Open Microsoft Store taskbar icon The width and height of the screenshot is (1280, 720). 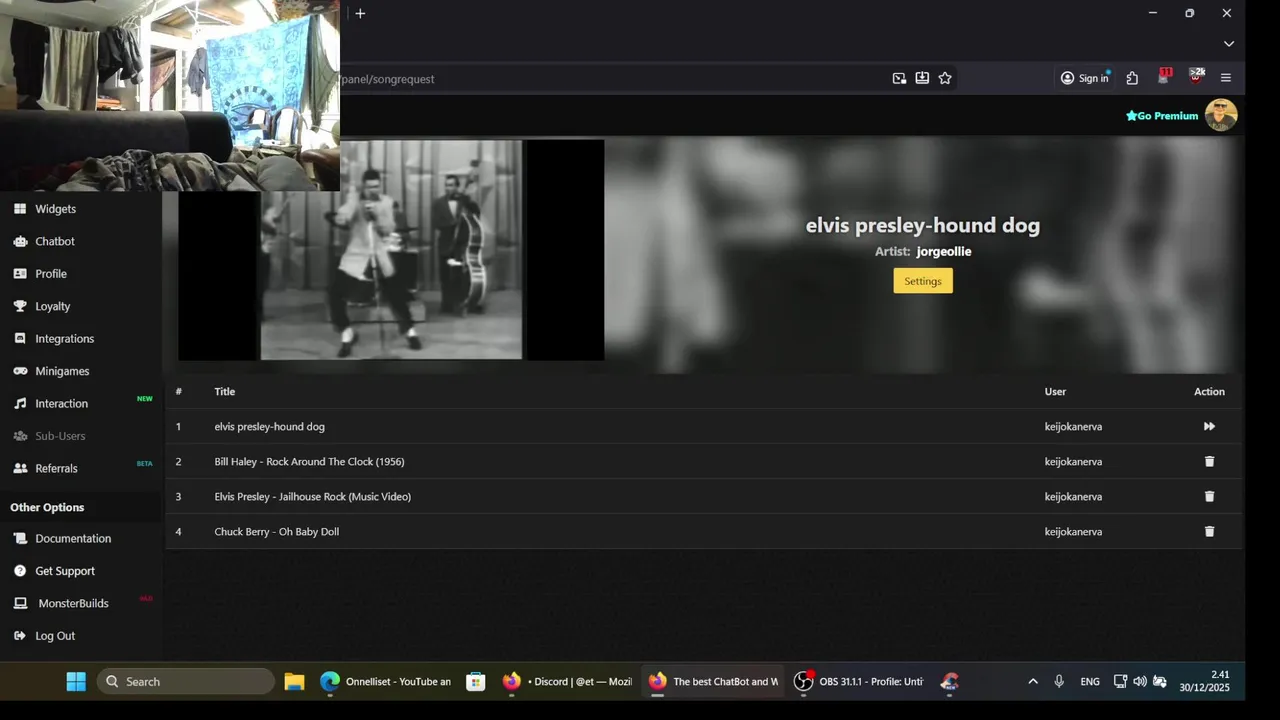pos(476,682)
